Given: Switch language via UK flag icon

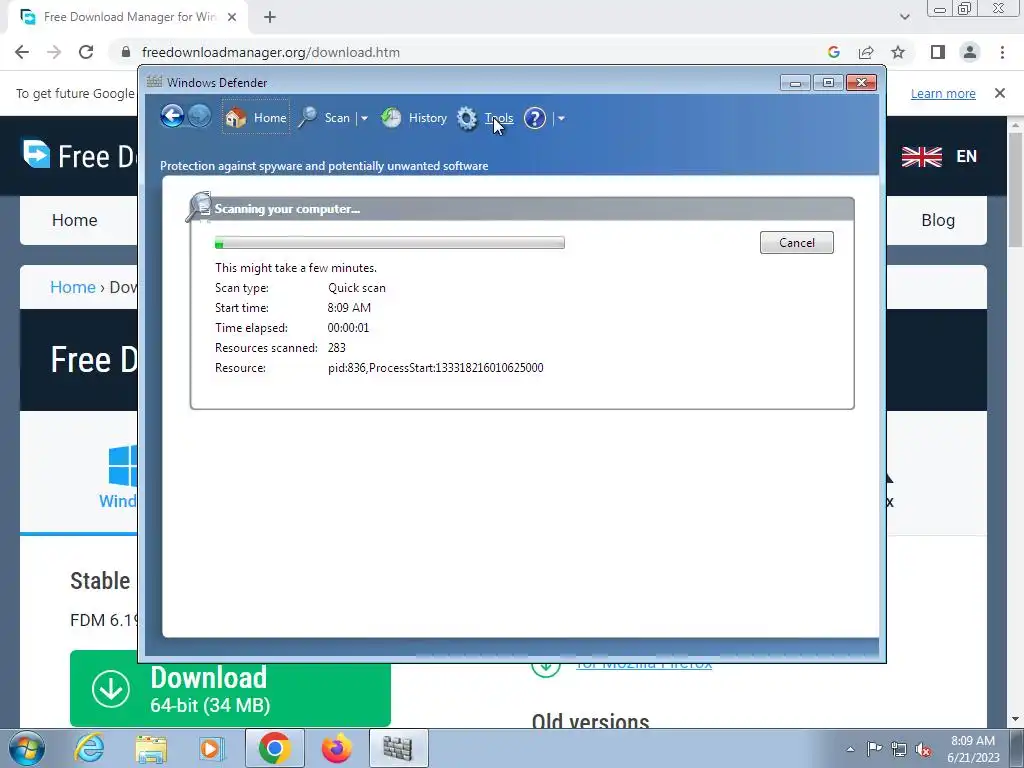Looking at the screenshot, I should point(921,157).
